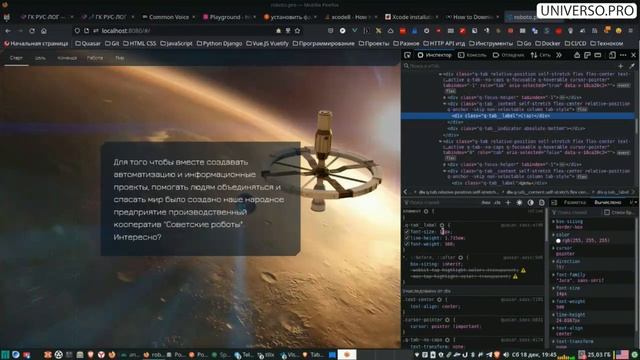
Task: Enable the browser styles checkbox
Action: pos(607,212)
